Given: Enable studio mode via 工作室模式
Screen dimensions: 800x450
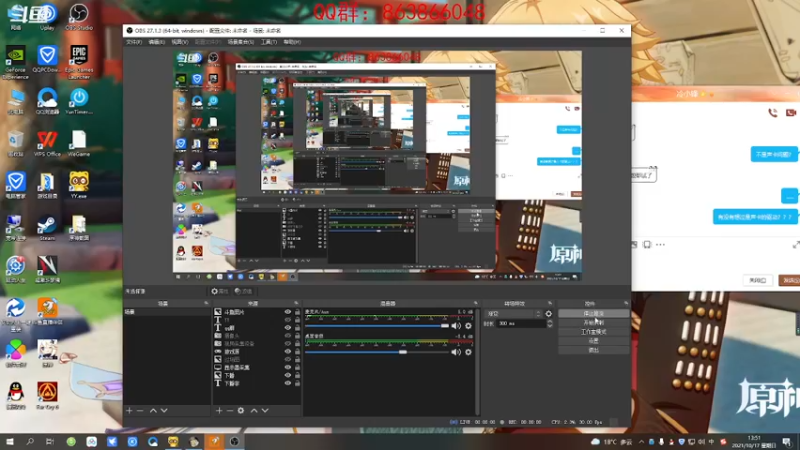Looking at the screenshot, I should click(x=593, y=332).
